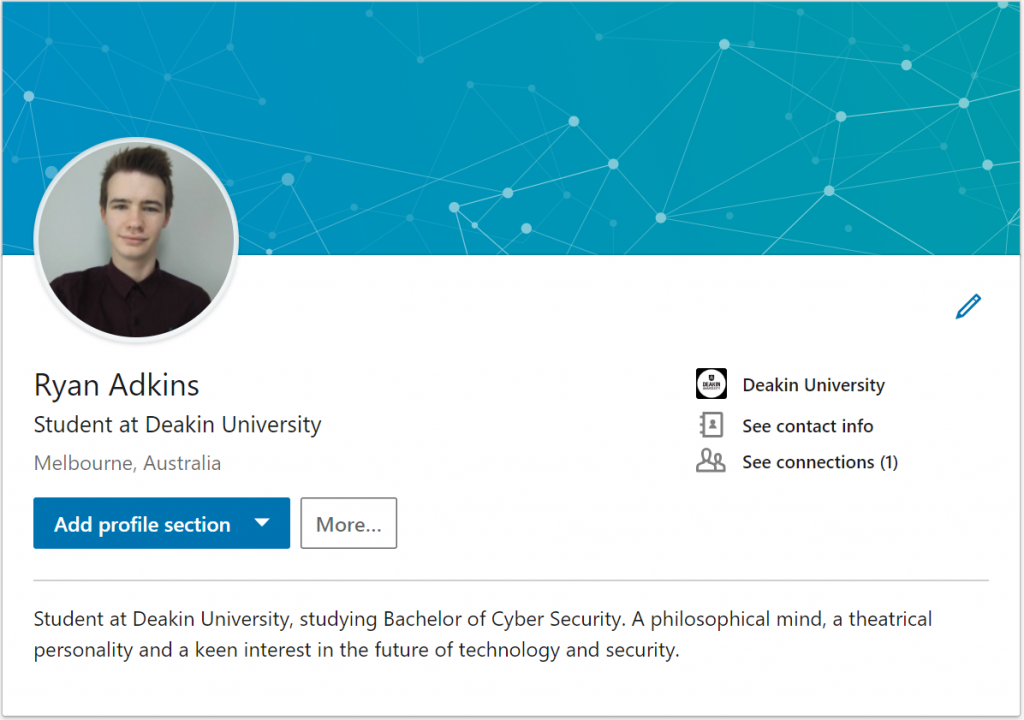Screen dimensions: 1024x720
Task: Click the Add profile section button
Action: pyautogui.click(x=161, y=523)
